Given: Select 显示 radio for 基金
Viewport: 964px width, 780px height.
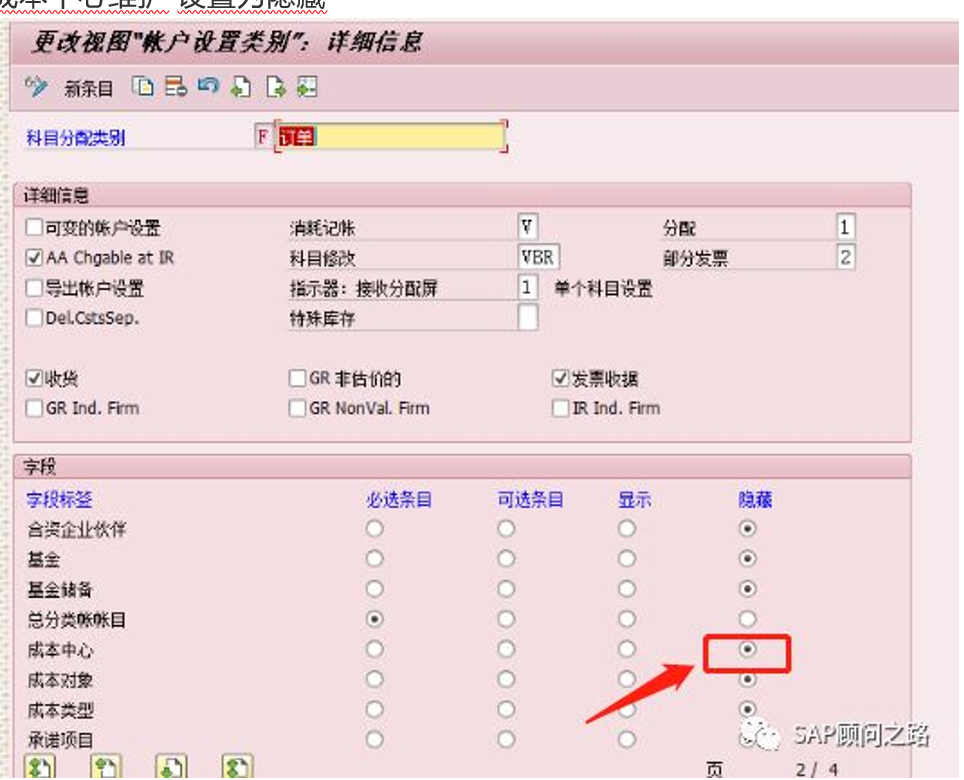Looking at the screenshot, I should (625, 559).
